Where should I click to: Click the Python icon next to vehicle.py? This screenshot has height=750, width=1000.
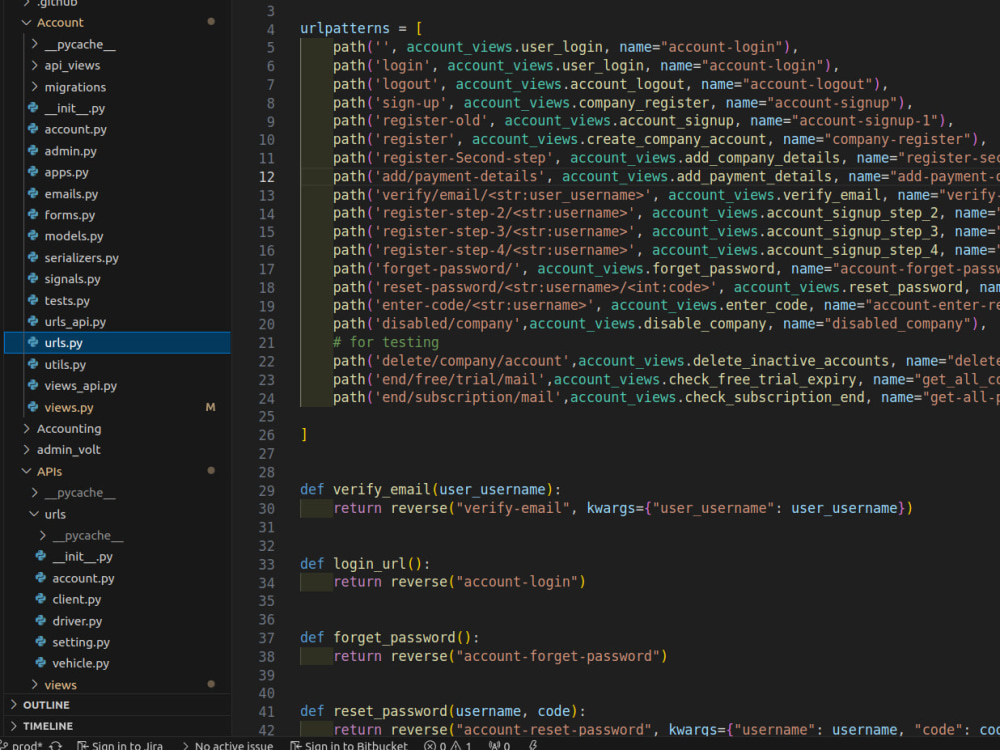pyautogui.click(x=41, y=663)
